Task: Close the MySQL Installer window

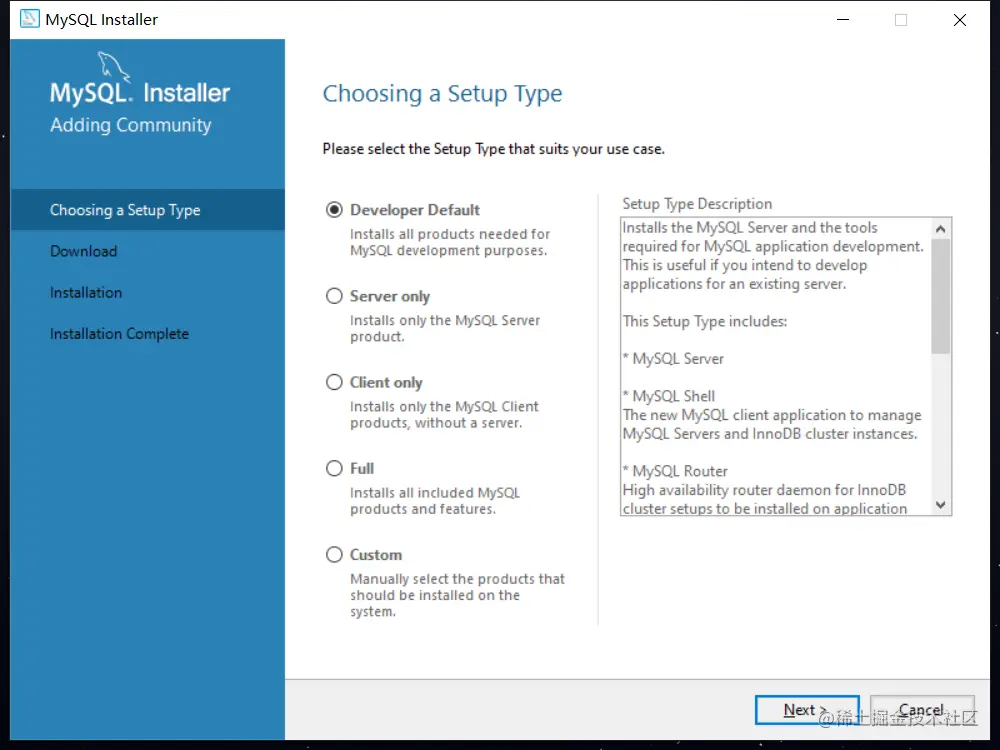Action: [x=960, y=20]
